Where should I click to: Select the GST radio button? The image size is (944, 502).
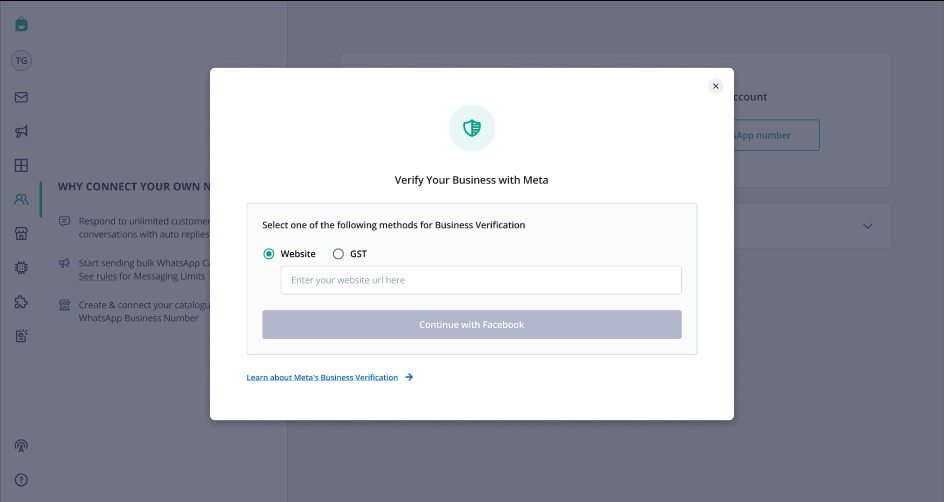(x=338, y=254)
